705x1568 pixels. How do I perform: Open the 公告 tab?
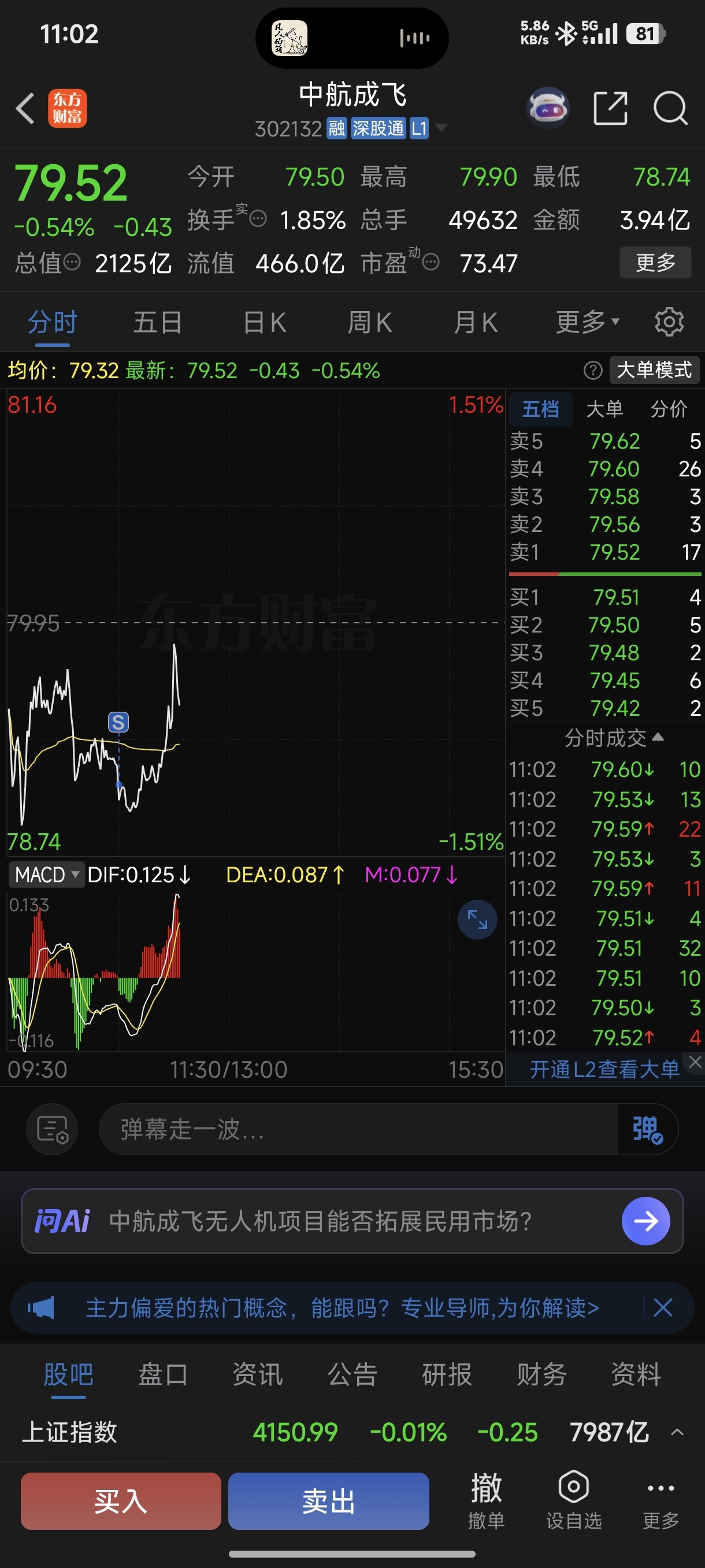[352, 1374]
